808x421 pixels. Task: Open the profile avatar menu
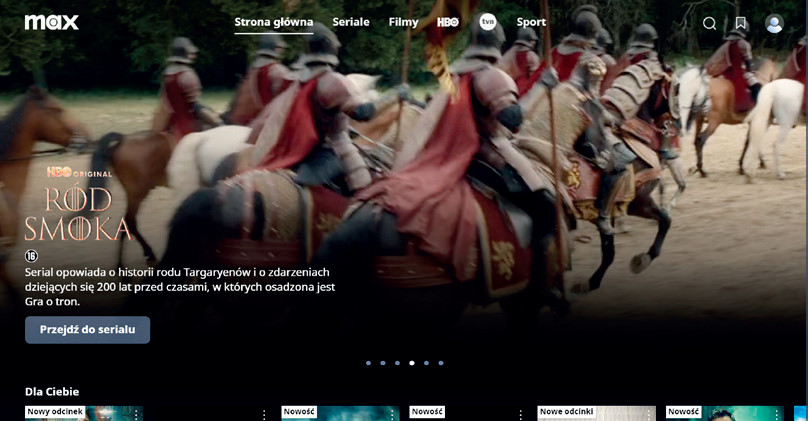774,24
